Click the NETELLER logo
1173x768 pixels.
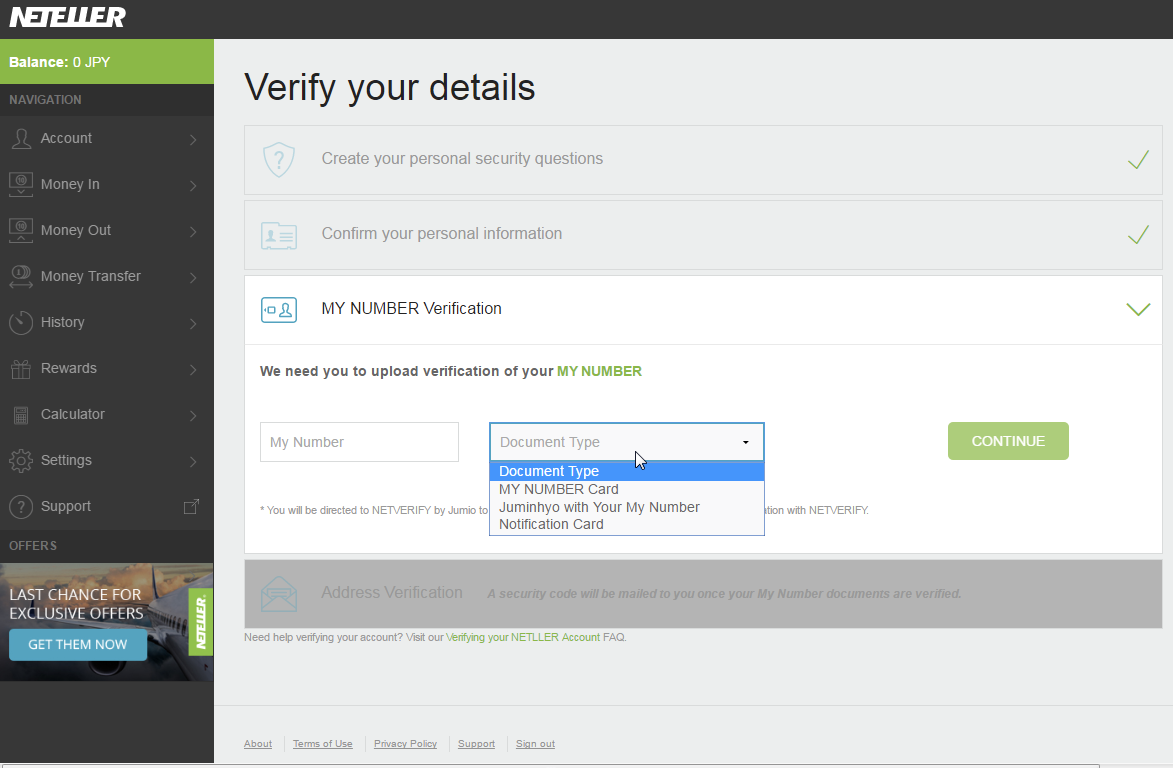tap(67, 16)
